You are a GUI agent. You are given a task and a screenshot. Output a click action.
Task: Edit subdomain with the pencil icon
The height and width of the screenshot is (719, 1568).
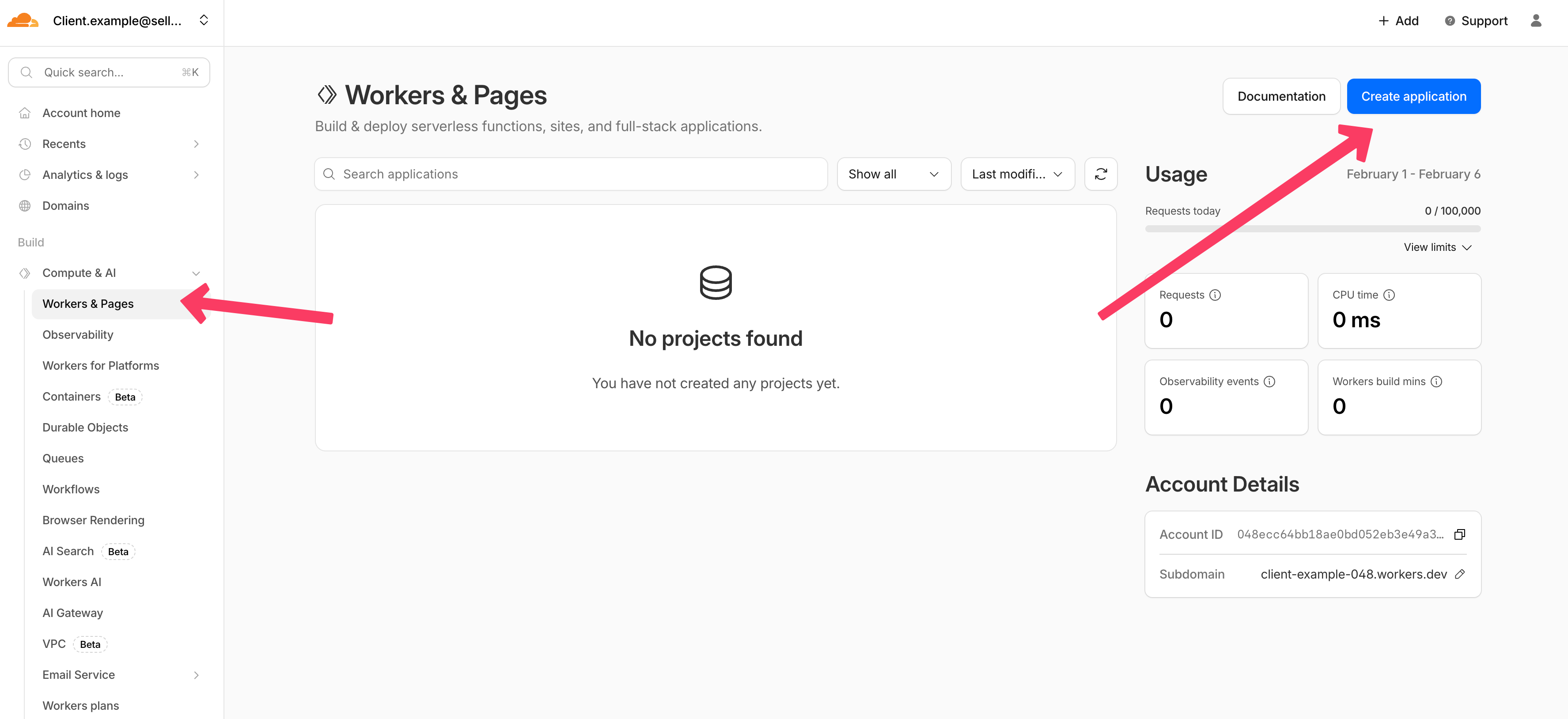1459,574
